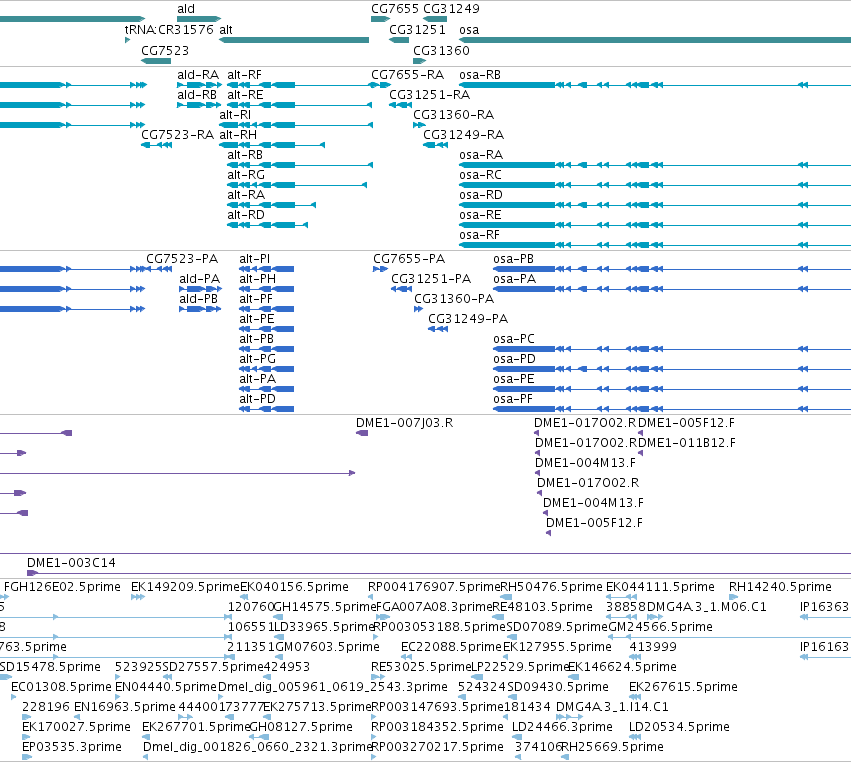Select the osa-PC protein glyph
This screenshot has width=851, height=762.
(x=672, y=349)
